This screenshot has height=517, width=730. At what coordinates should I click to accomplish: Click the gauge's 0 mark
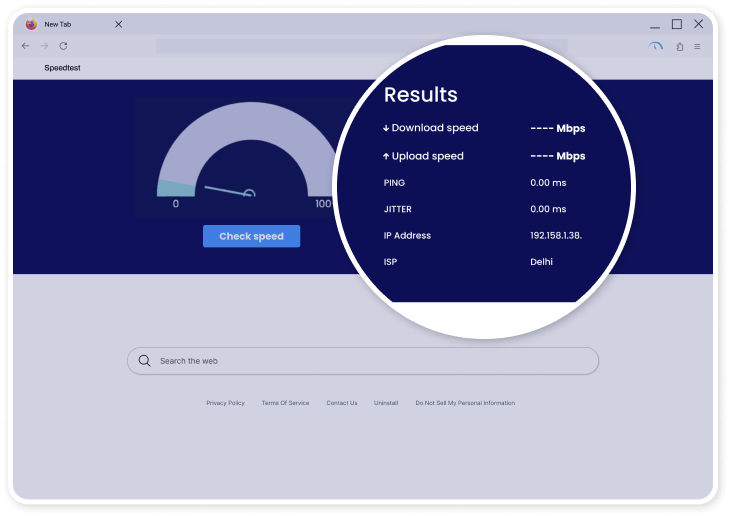176,204
